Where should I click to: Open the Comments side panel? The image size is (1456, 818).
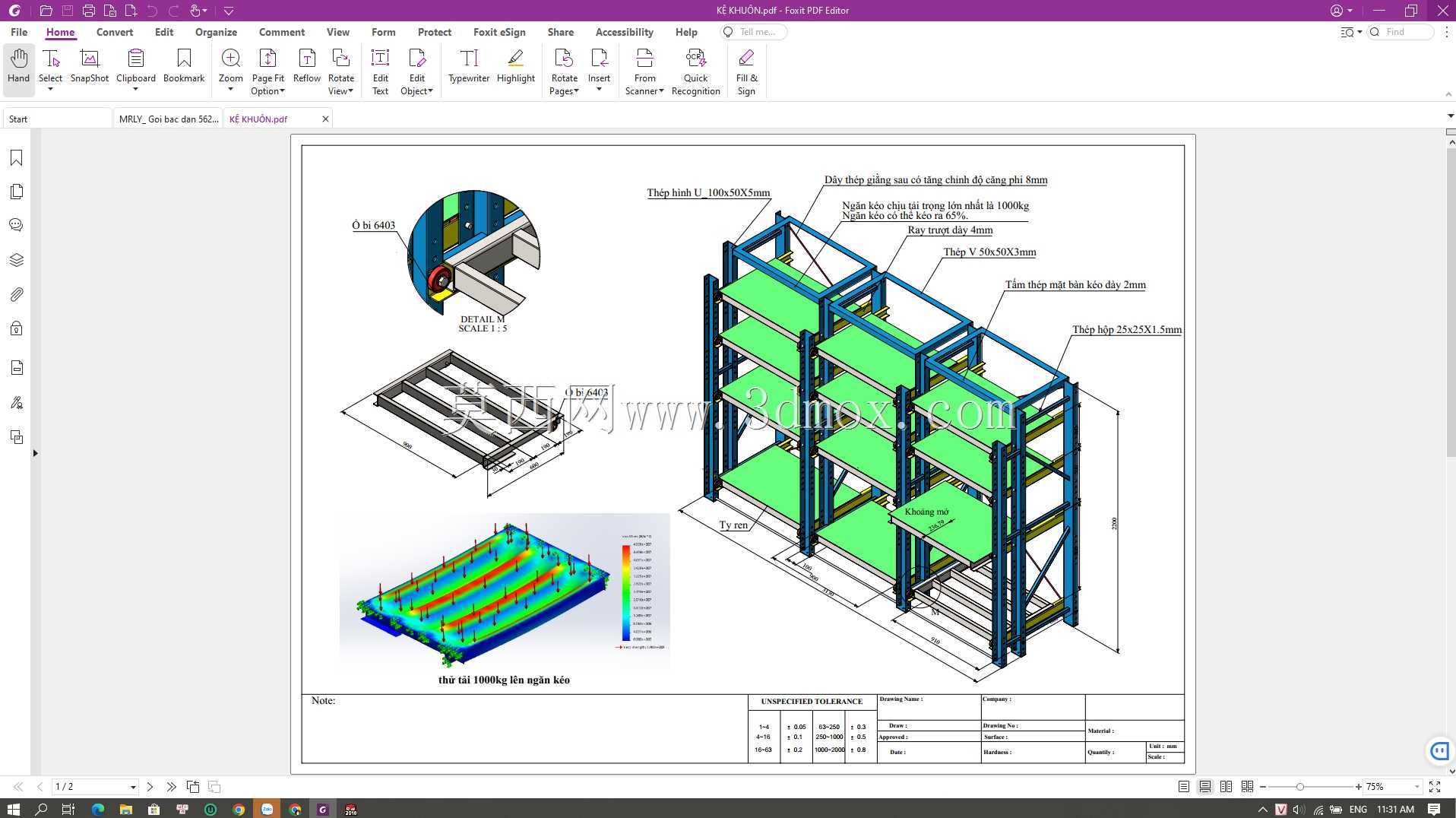[17, 225]
